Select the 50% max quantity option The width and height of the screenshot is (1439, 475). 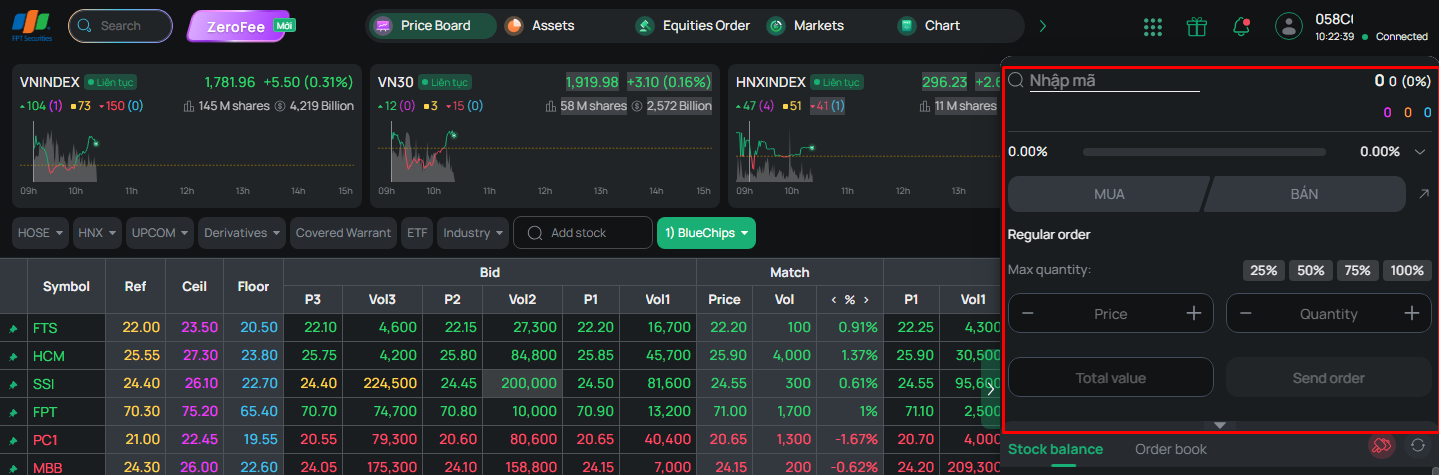pos(1310,270)
